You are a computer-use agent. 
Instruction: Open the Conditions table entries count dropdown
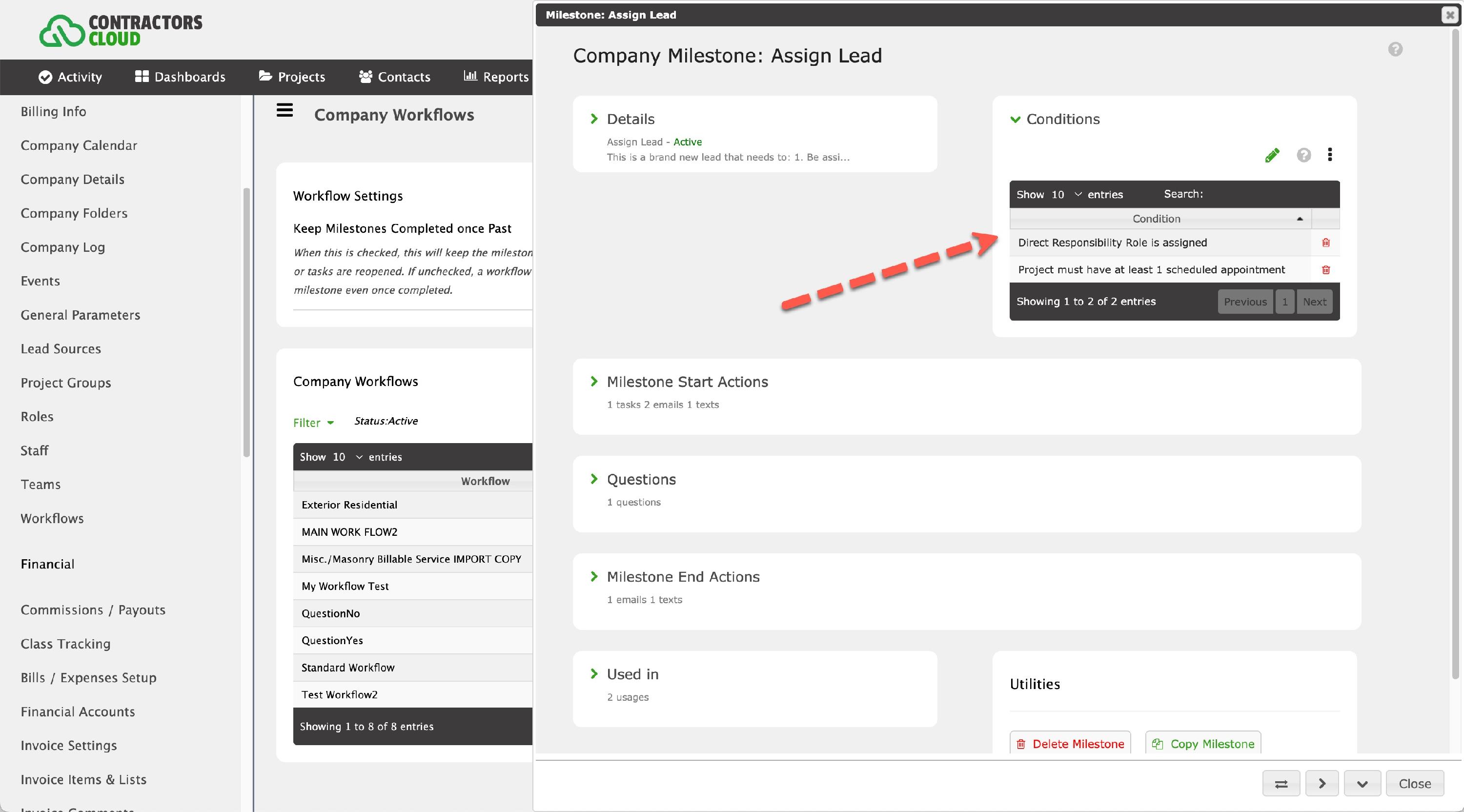(x=1066, y=194)
